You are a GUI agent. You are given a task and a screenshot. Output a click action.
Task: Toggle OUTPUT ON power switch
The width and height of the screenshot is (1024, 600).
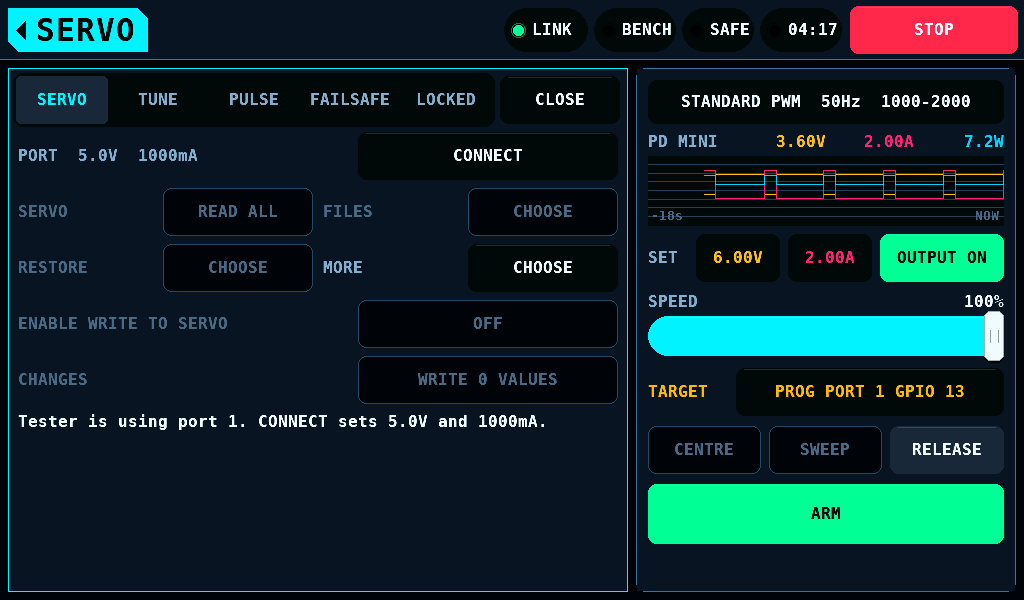coord(942,258)
